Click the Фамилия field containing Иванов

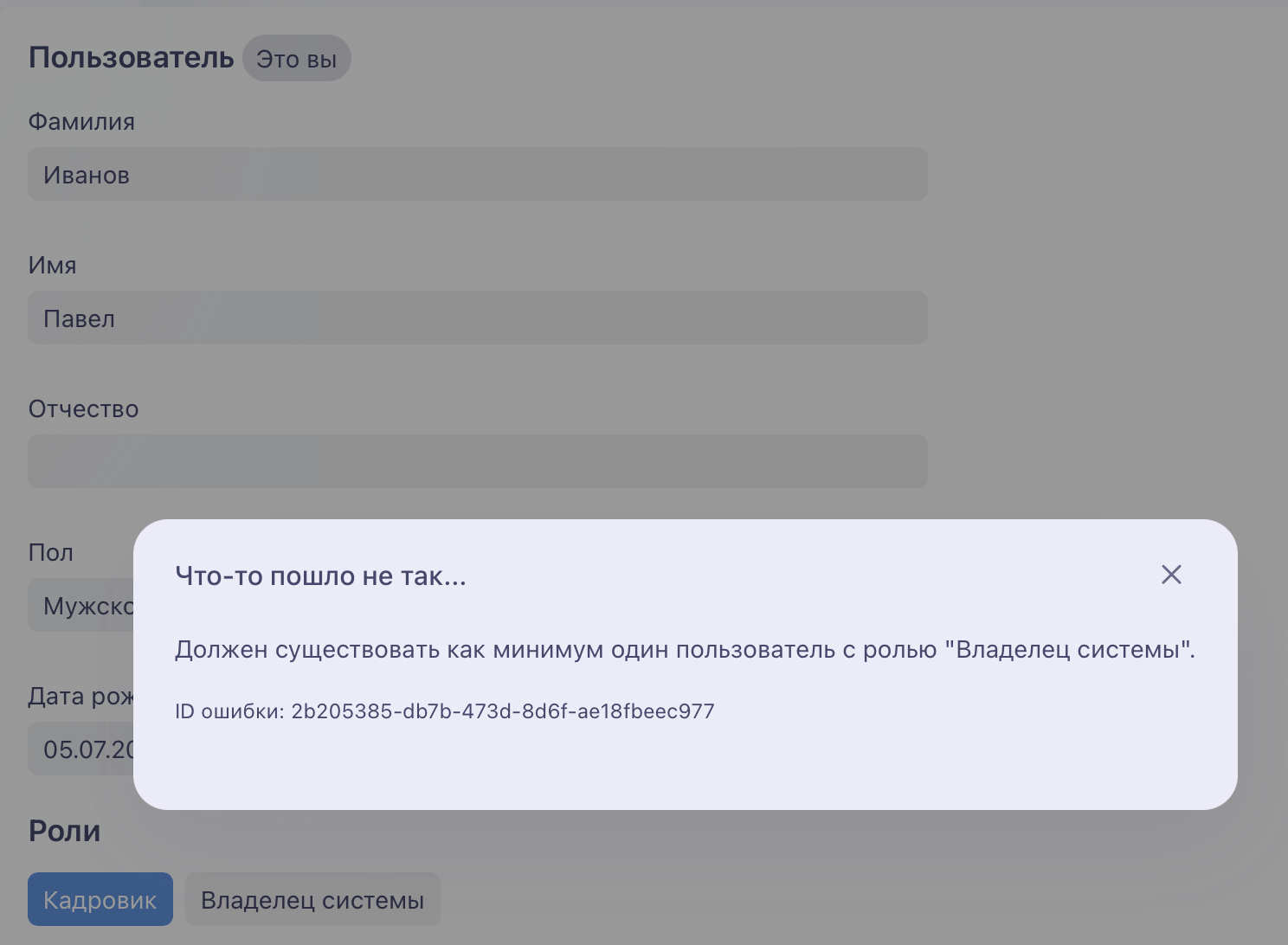pos(478,174)
